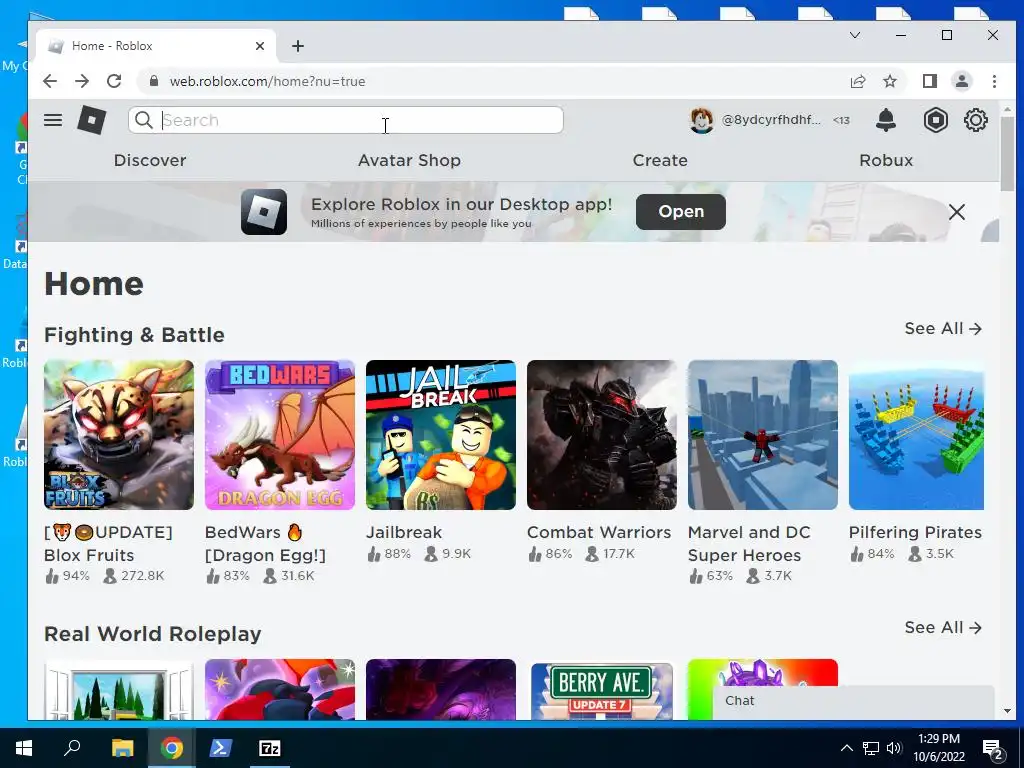Bookmark this page with star icon
Image resolution: width=1024 pixels, height=768 pixels.
tap(889, 81)
